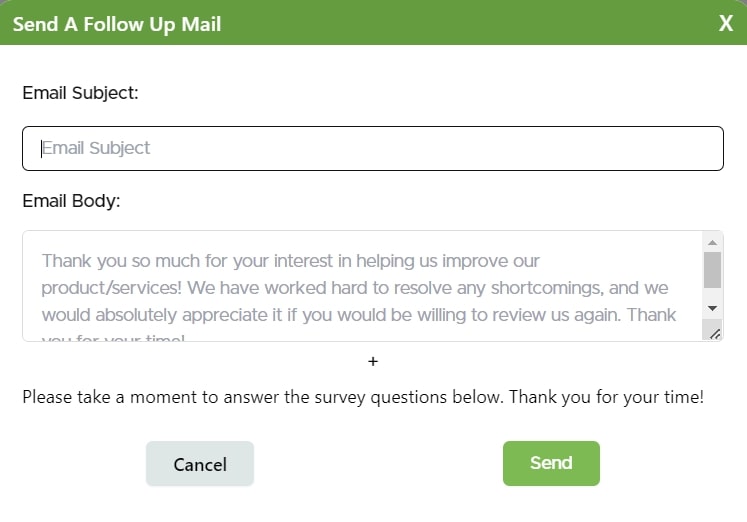Click the survey questions instruction text
This screenshot has width=747, height=522.
tap(363, 397)
